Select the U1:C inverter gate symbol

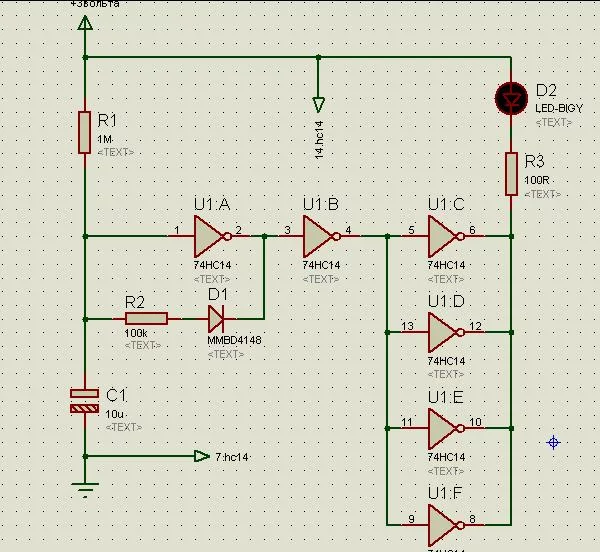[446, 236]
